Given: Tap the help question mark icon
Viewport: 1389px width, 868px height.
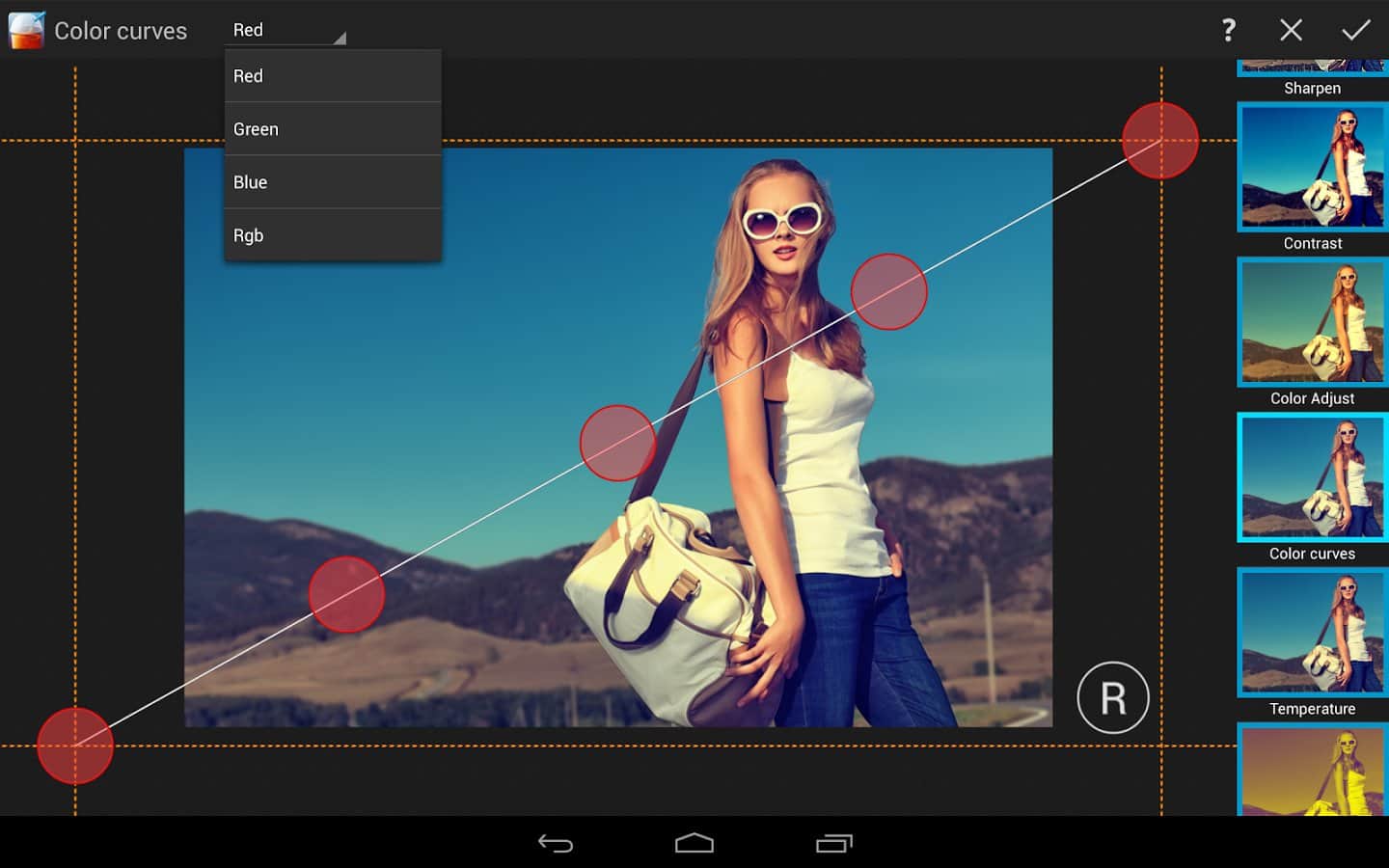Looking at the screenshot, I should coord(1228,30).
